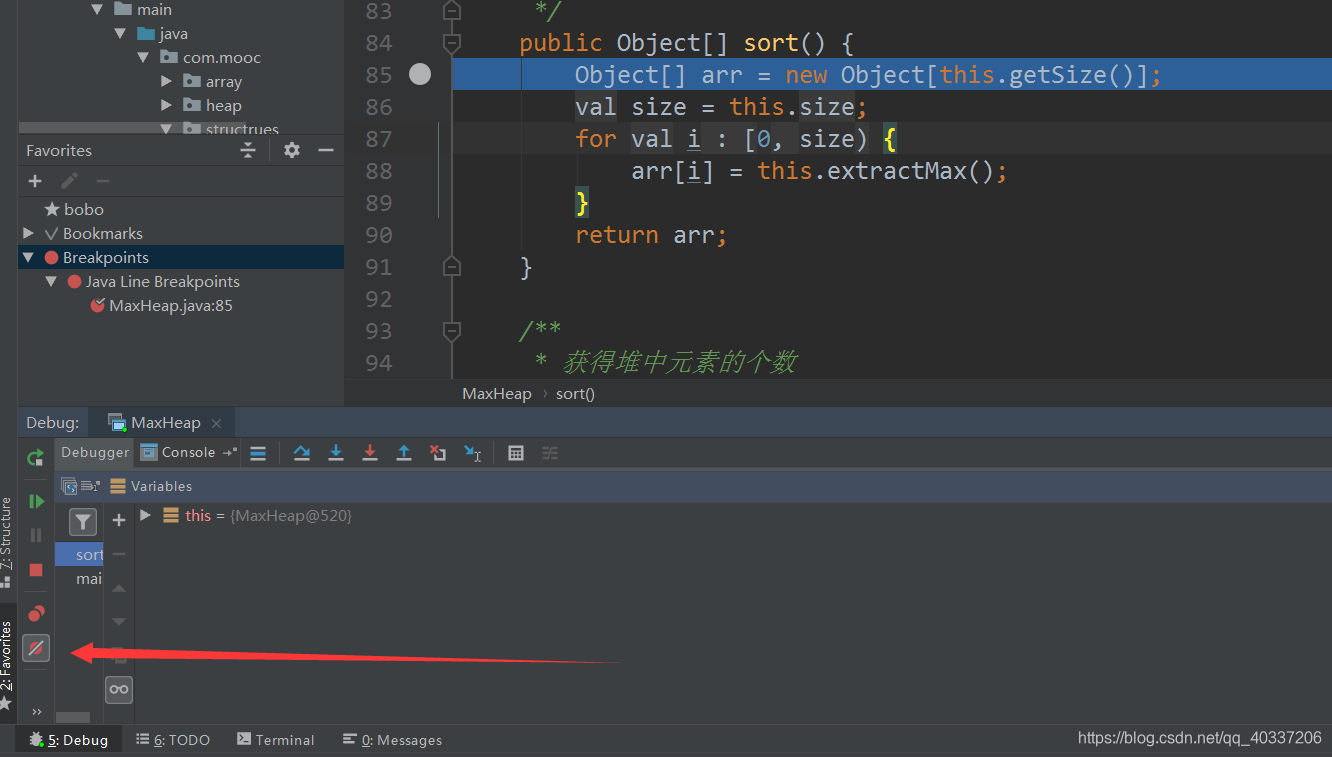Open View Breakpoints double red circles icon
Viewport: 1332px width, 757px height.
(36, 613)
